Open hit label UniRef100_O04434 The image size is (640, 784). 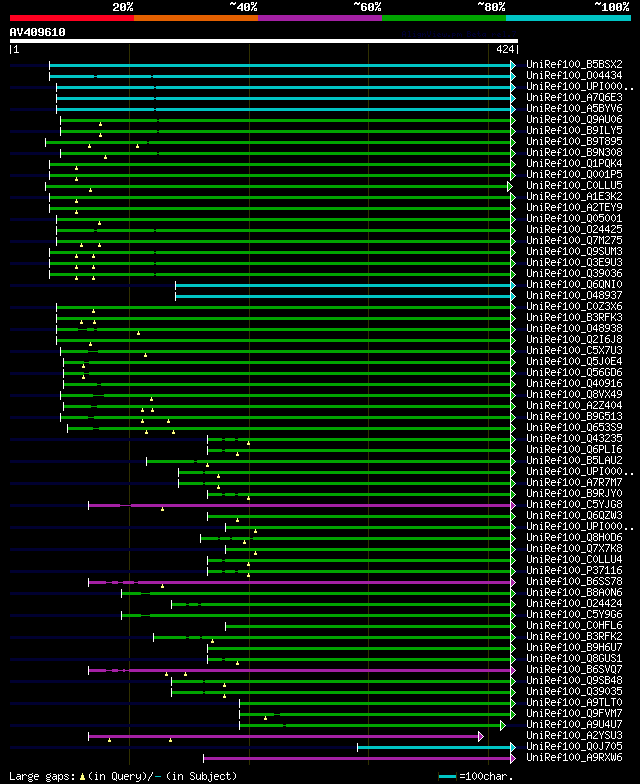click(574, 76)
